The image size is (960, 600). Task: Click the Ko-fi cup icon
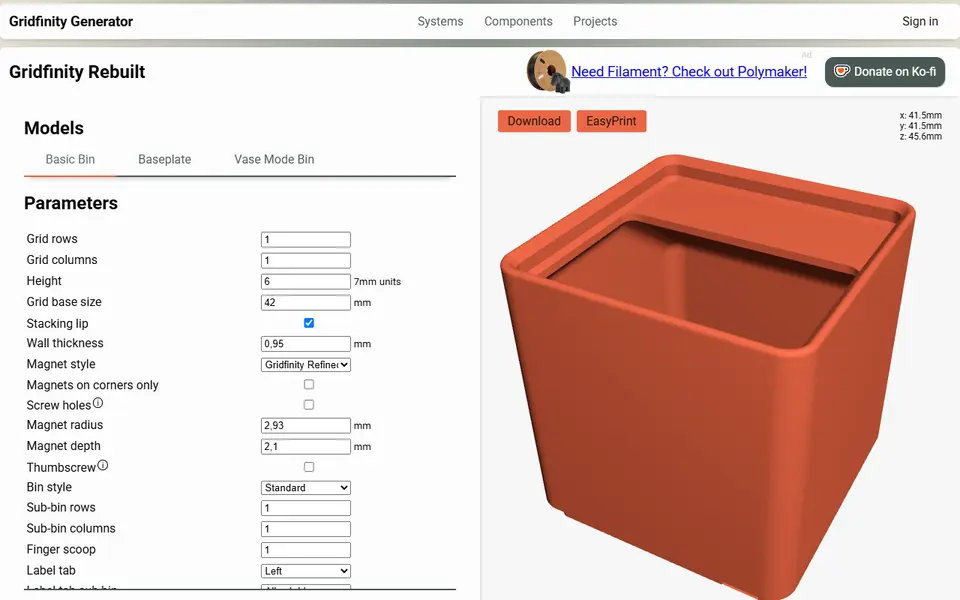[842, 72]
